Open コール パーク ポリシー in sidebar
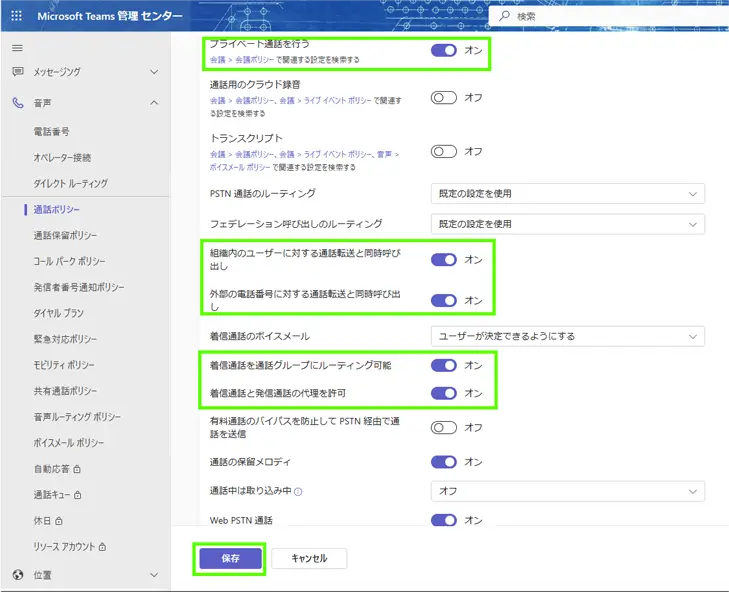Screen dimensions: 729x592 69,261
